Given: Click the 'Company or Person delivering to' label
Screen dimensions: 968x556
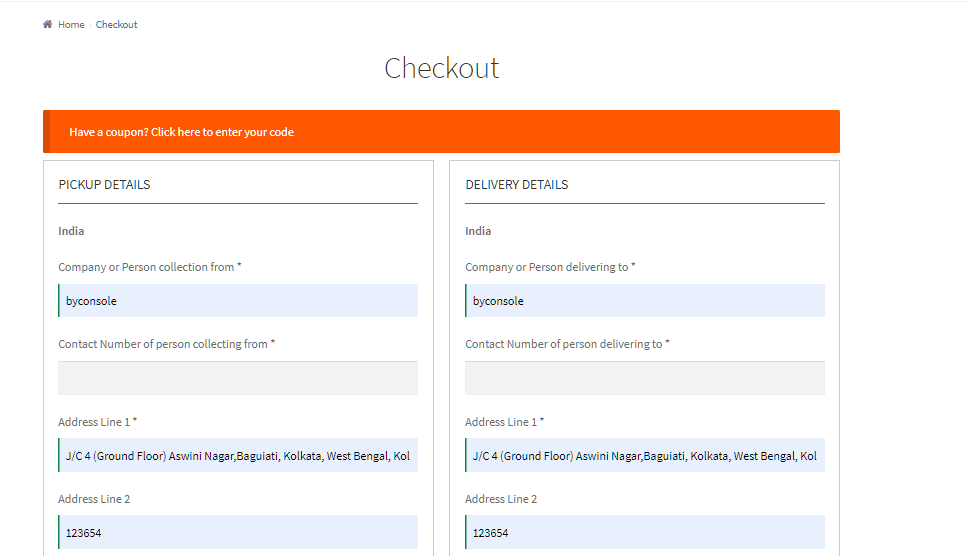Looking at the screenshot, I should [550, 267].
